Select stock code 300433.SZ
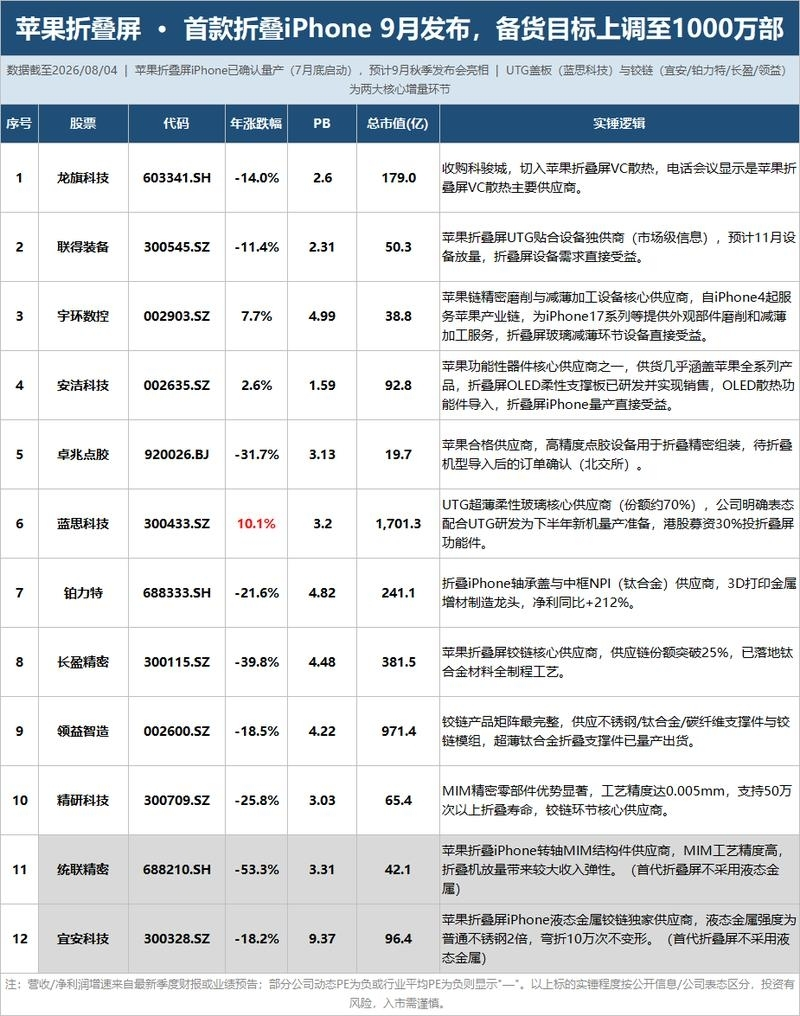Image resolution: width=800 pixels, height=1016 pixels. (x=177, y=524)
